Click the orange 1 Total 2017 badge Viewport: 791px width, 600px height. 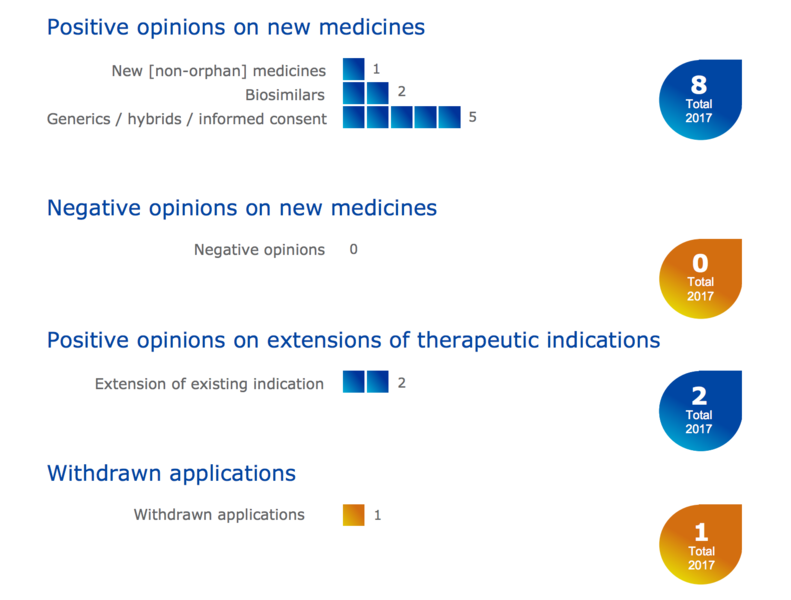pyautogui.click(x=700, y=544)
